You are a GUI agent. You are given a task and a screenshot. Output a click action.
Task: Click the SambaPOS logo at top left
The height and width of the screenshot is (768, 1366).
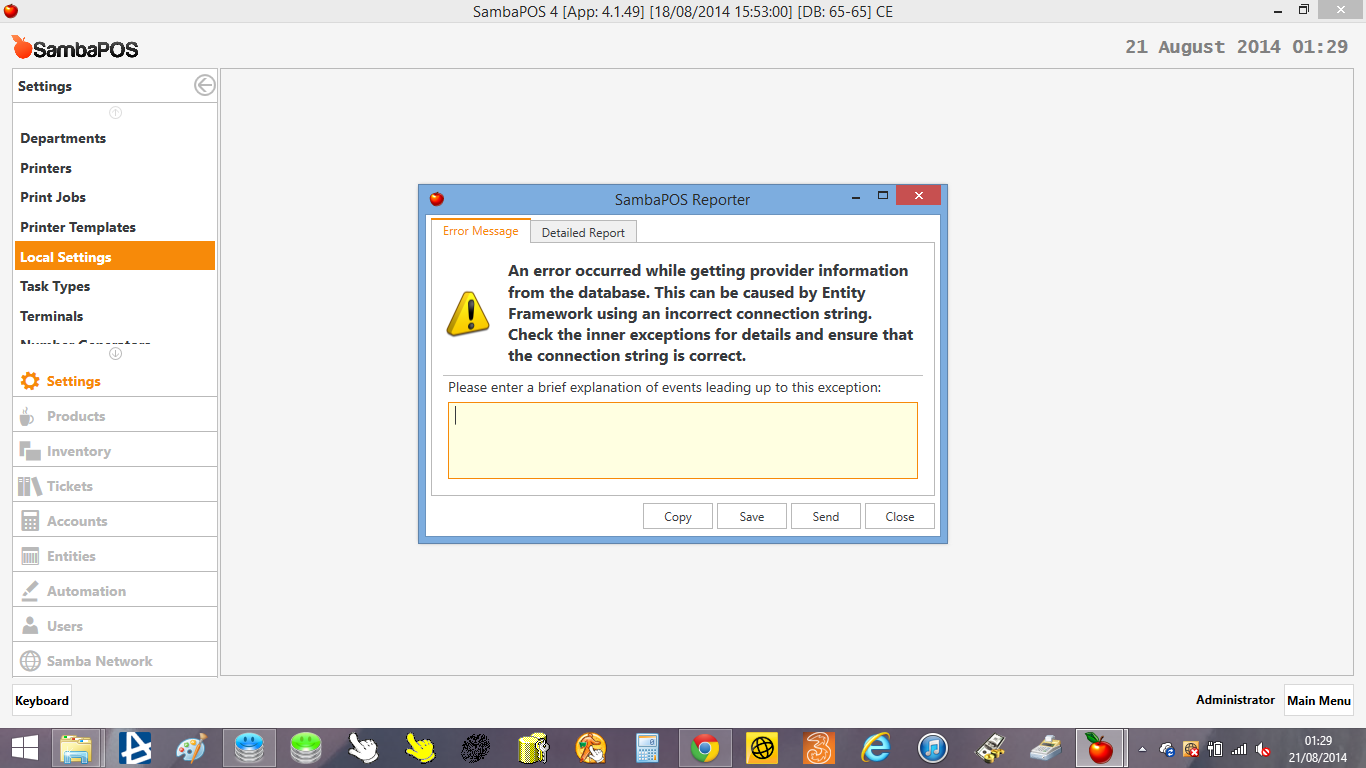point(75,48)
